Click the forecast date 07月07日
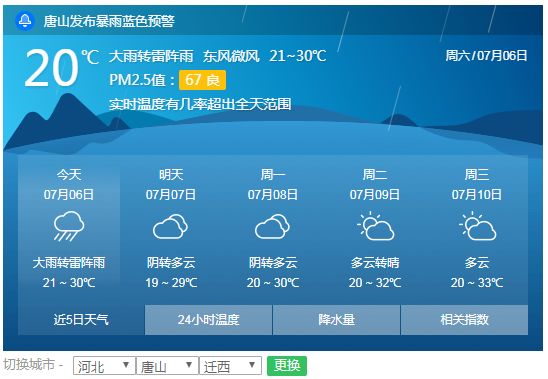Viewport: 548px width, 379px height. click(171, 194)
